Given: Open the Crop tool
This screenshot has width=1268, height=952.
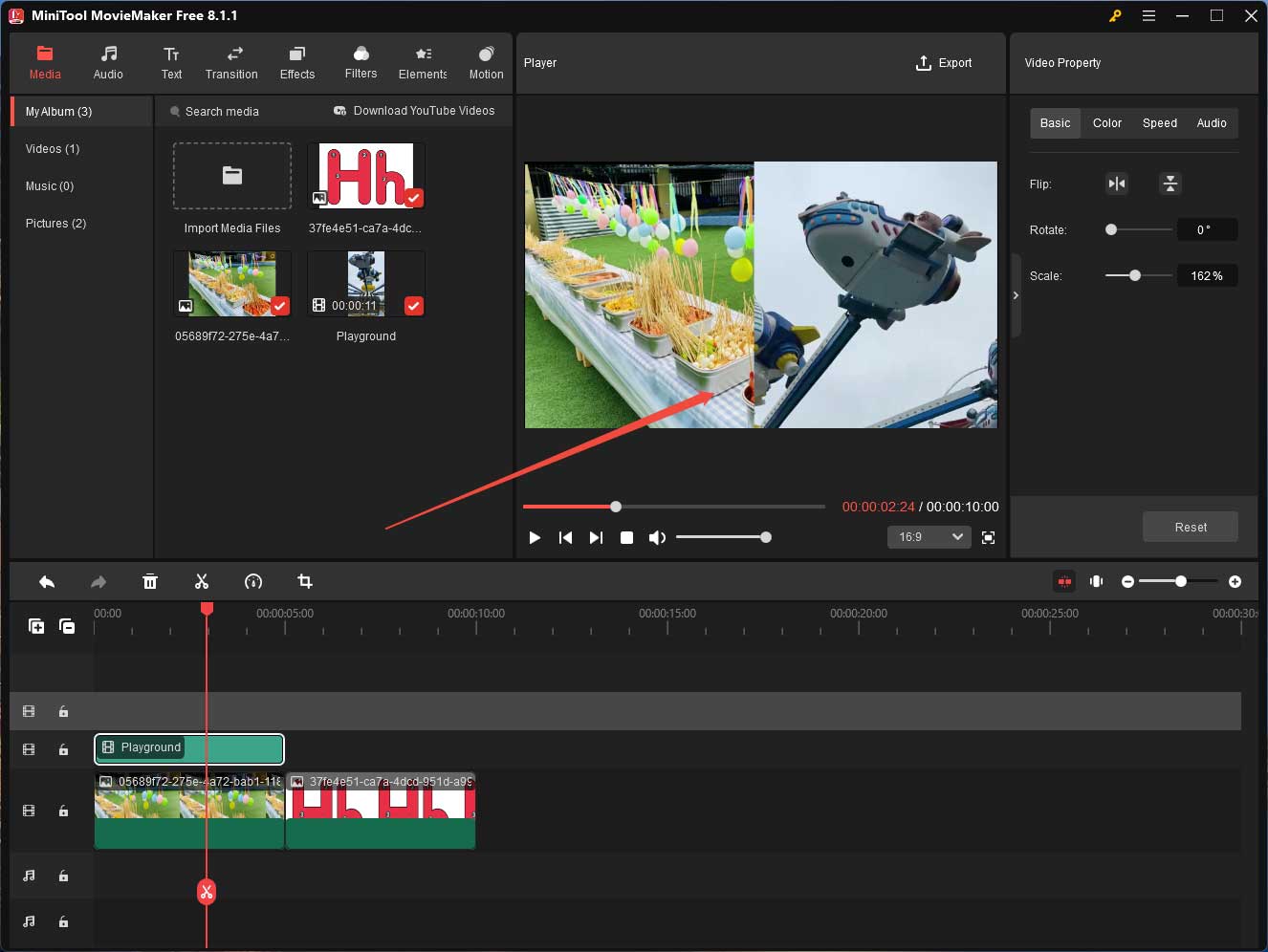Looking at the screenshot, I should (304, 581).
